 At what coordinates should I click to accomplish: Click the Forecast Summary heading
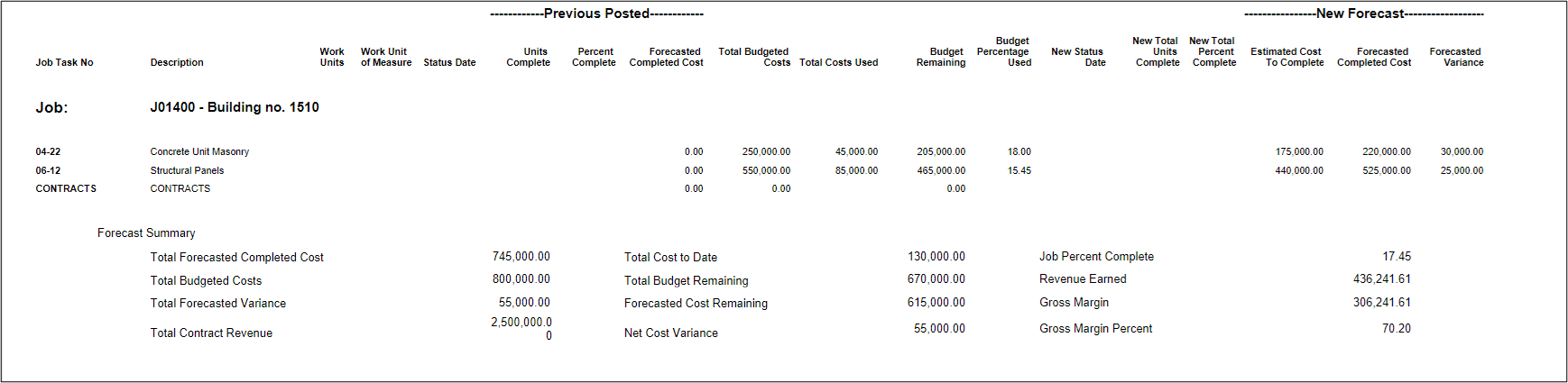click(x=146, y=233)
